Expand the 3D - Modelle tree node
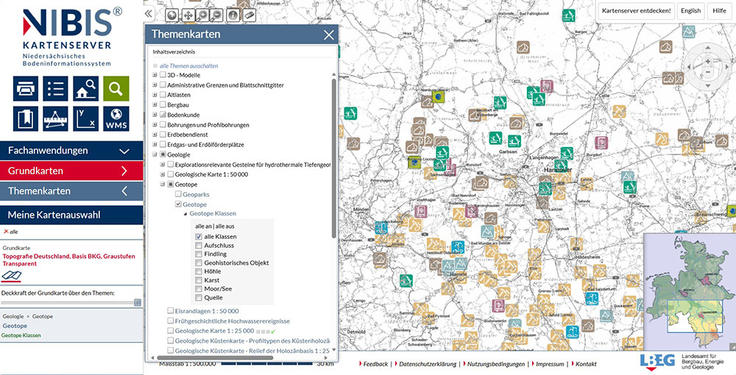This screenshot has height=375, width=736. pyautogui.click(x=155, y=75)
